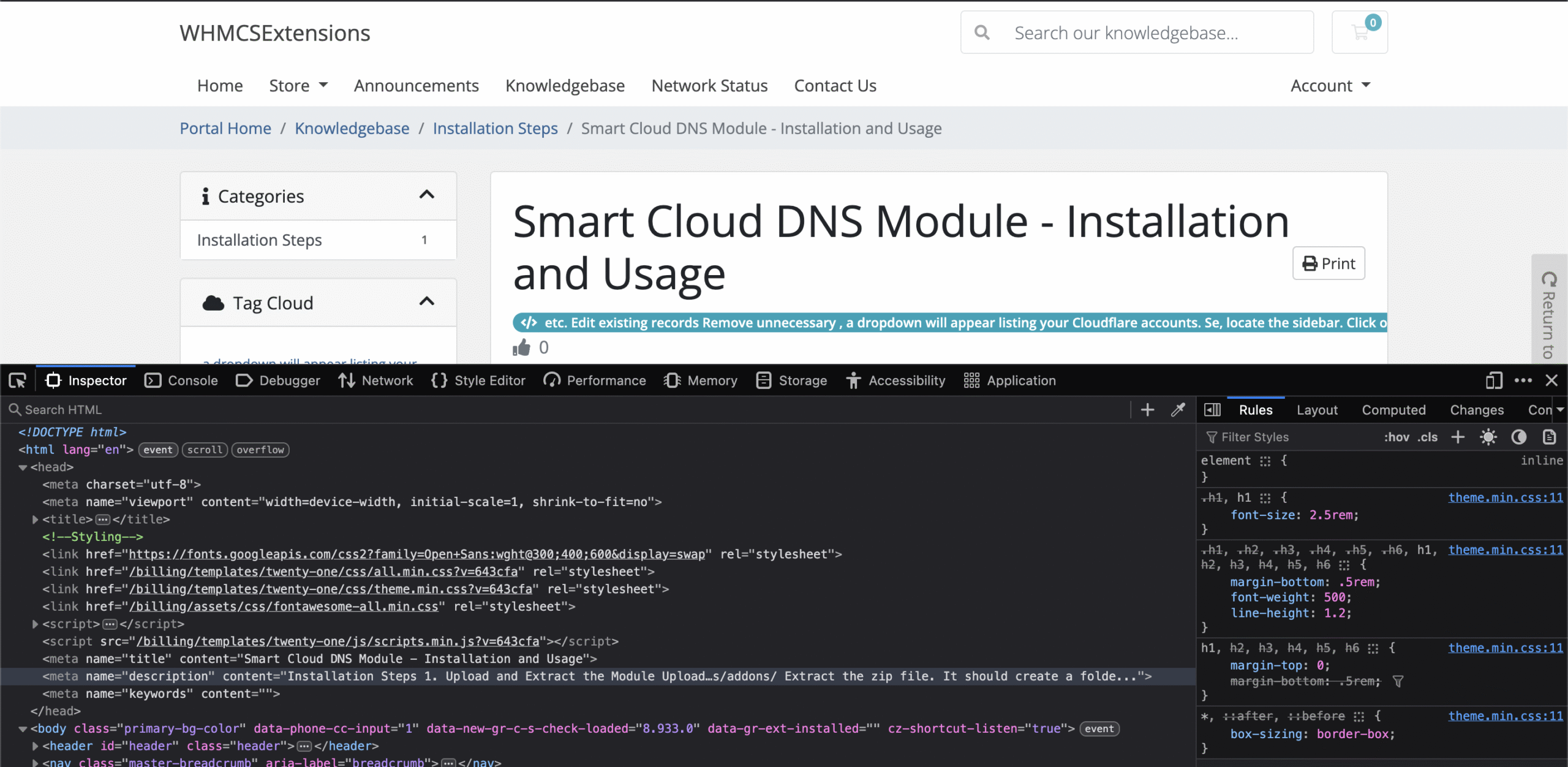This screenshot has height=767, width=1568.
Task: Open the DevTools three-dots options menu
Action: (1523, 380)
